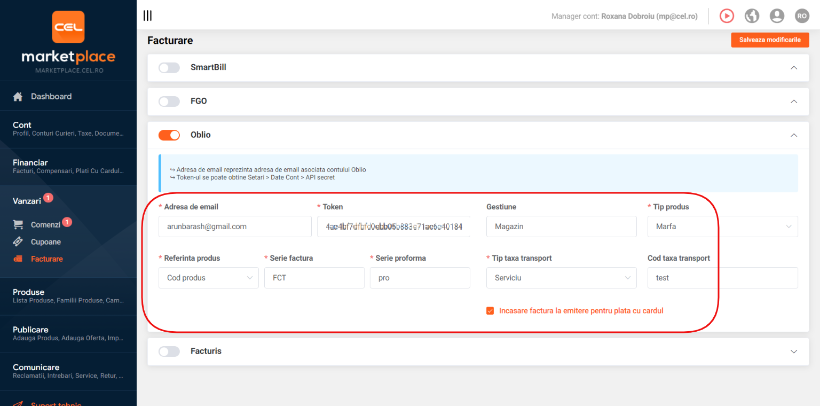Open the Financiar sidebar section
820x406 pixels.
pyautogui.click(x=68, y=166)
